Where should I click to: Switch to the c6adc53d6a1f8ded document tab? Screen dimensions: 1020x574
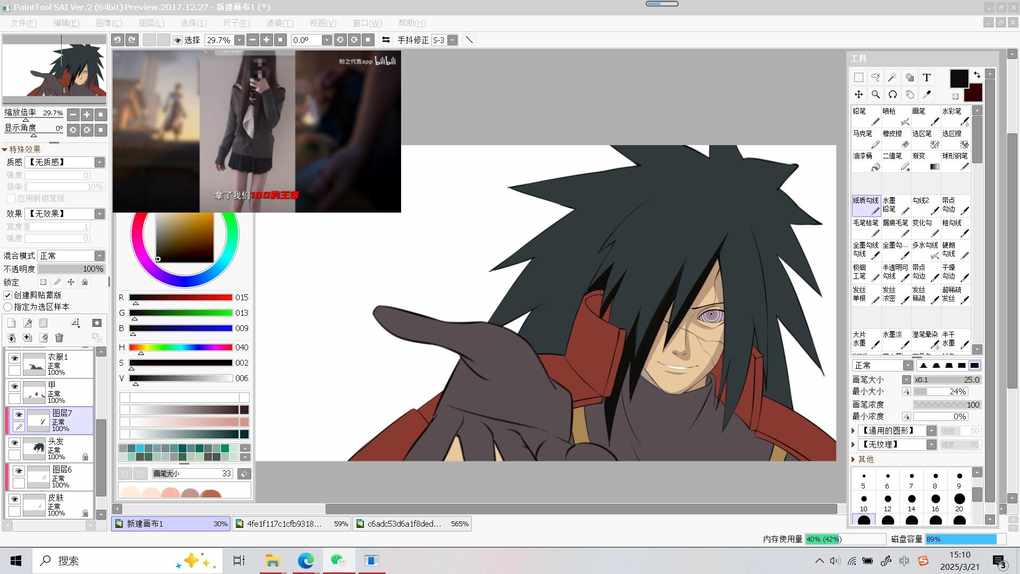[412, 523]
